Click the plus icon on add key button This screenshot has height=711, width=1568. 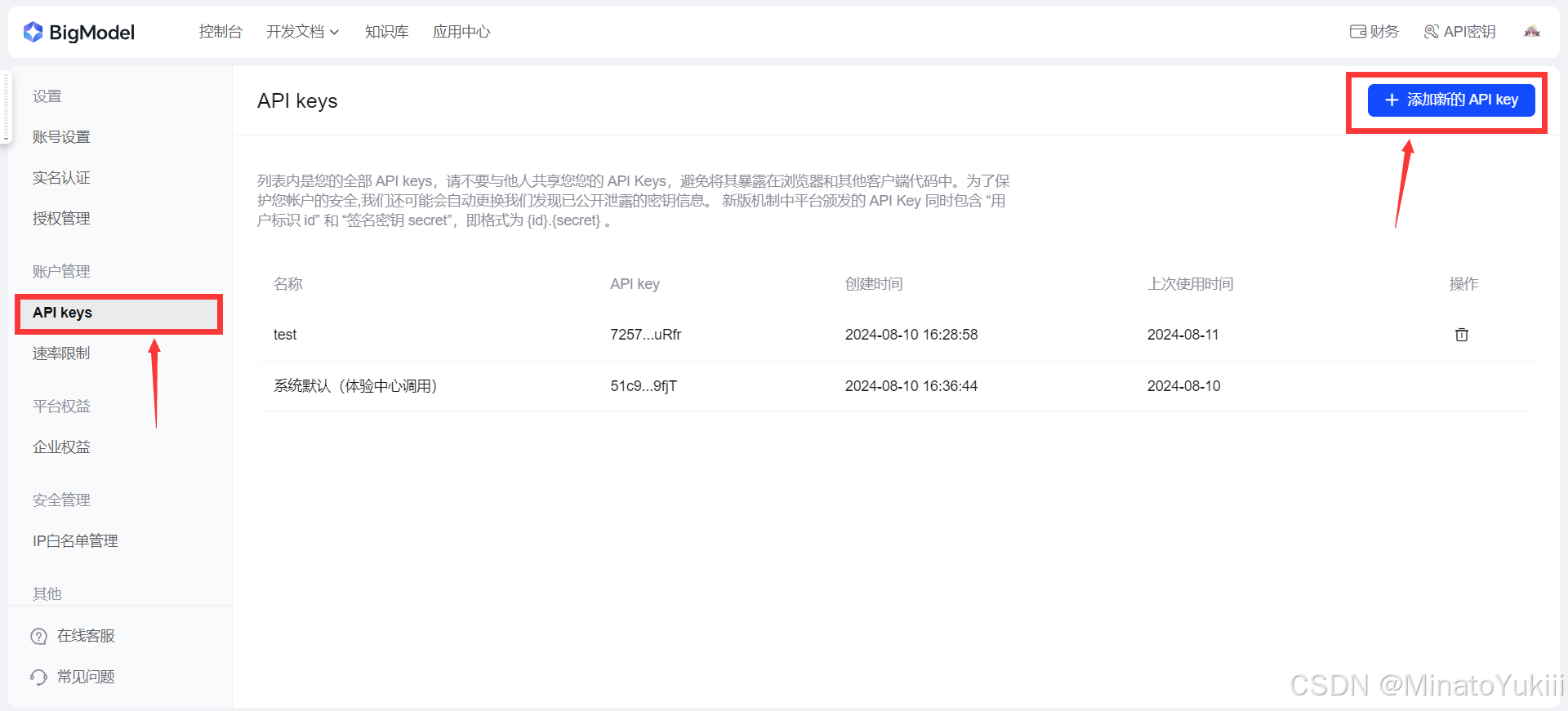tap(1392, 100)
